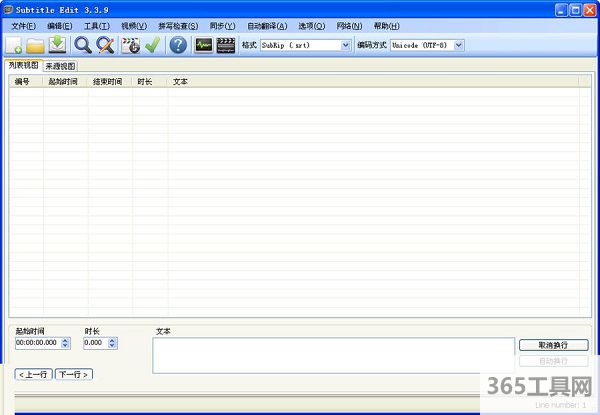Expand the SubRip (.srt) format dropdown

346,46
